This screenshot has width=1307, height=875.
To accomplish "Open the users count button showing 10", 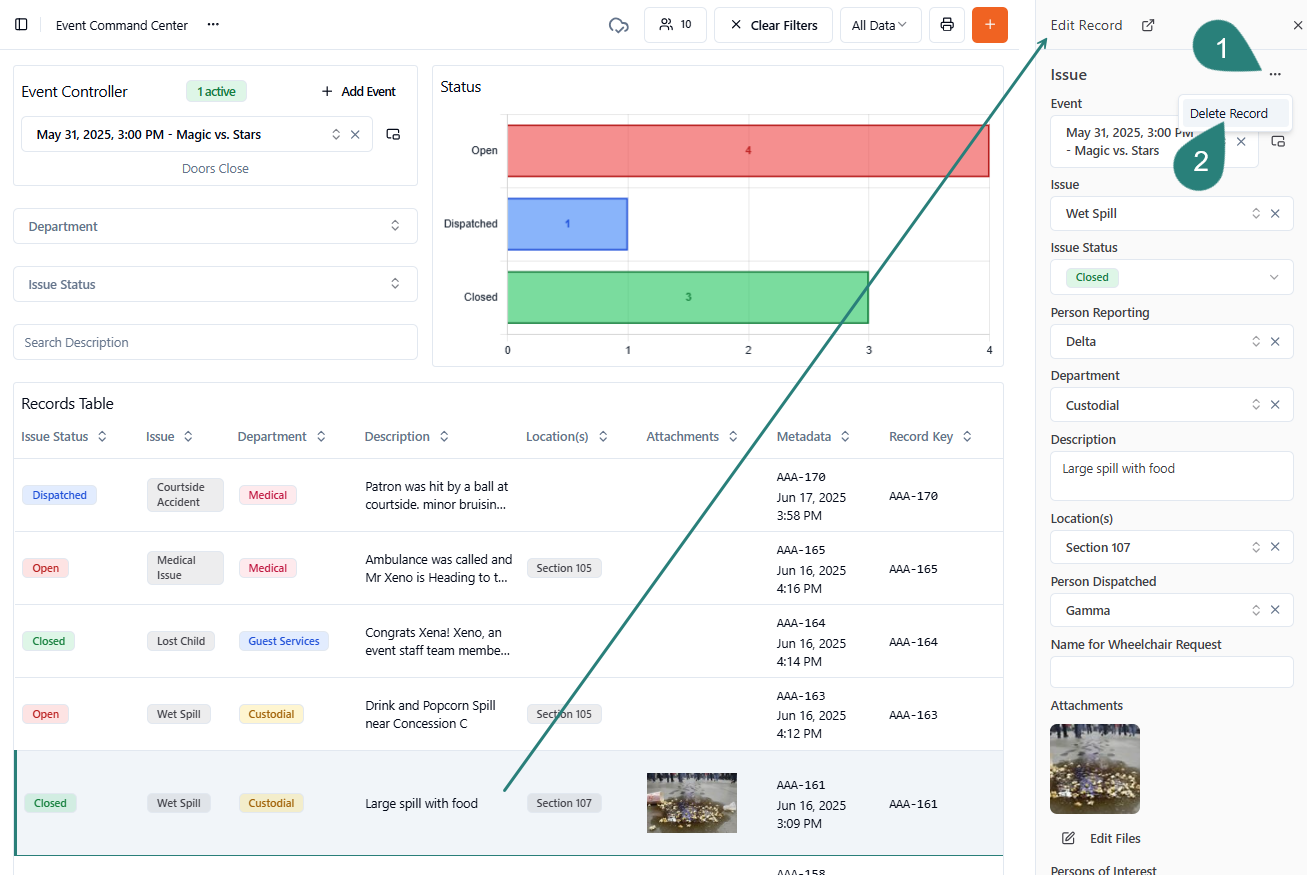I will point(675,25).
